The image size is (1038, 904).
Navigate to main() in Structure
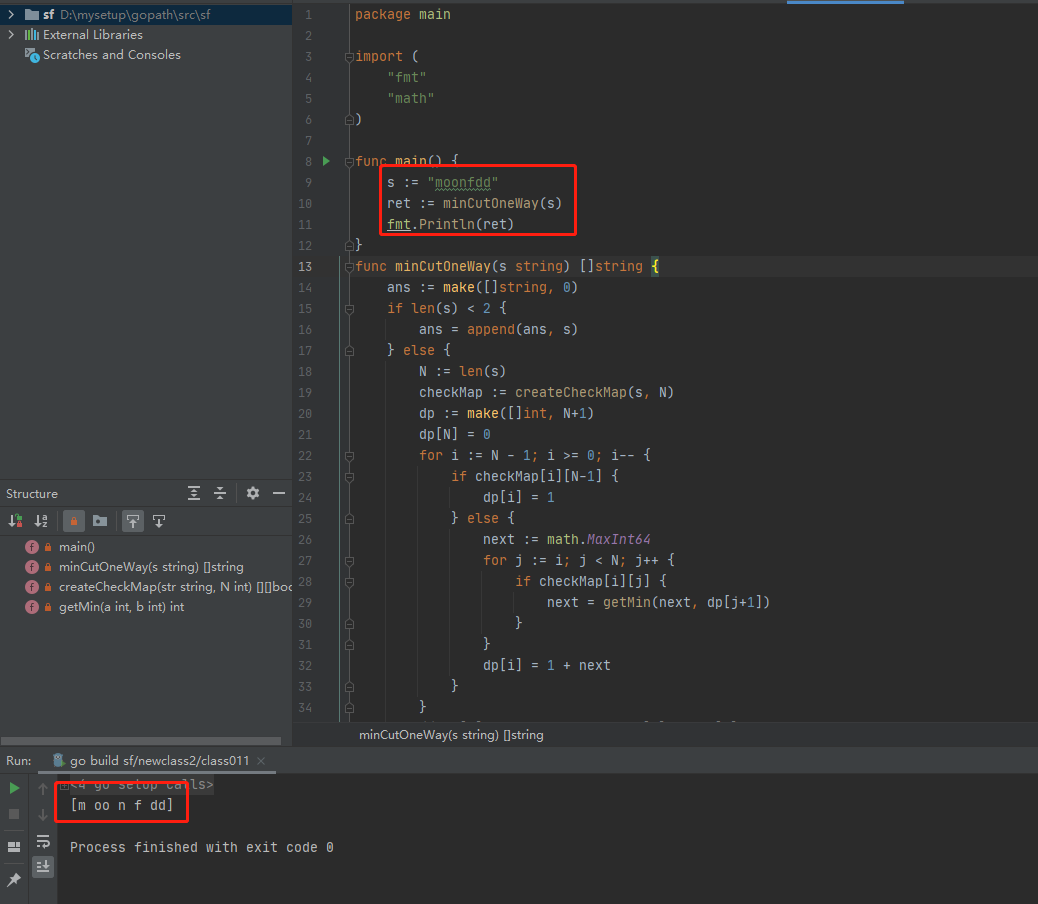click(x=77, y=547)
